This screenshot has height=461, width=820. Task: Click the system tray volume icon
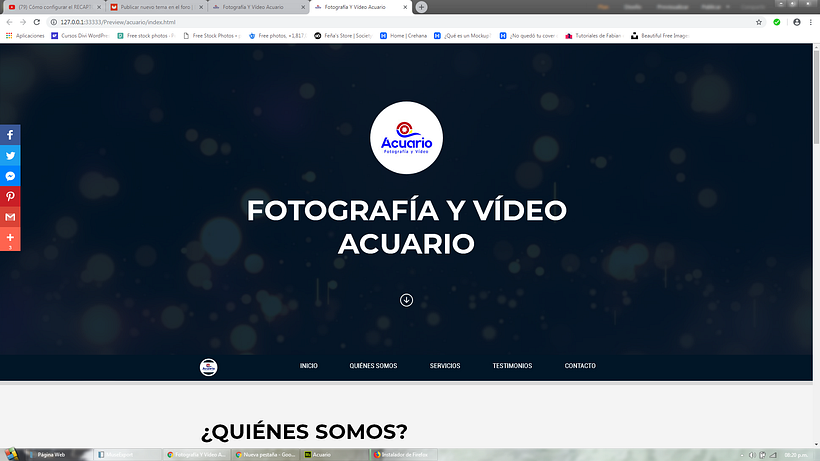pyautogui.click(x=752, y=455)
